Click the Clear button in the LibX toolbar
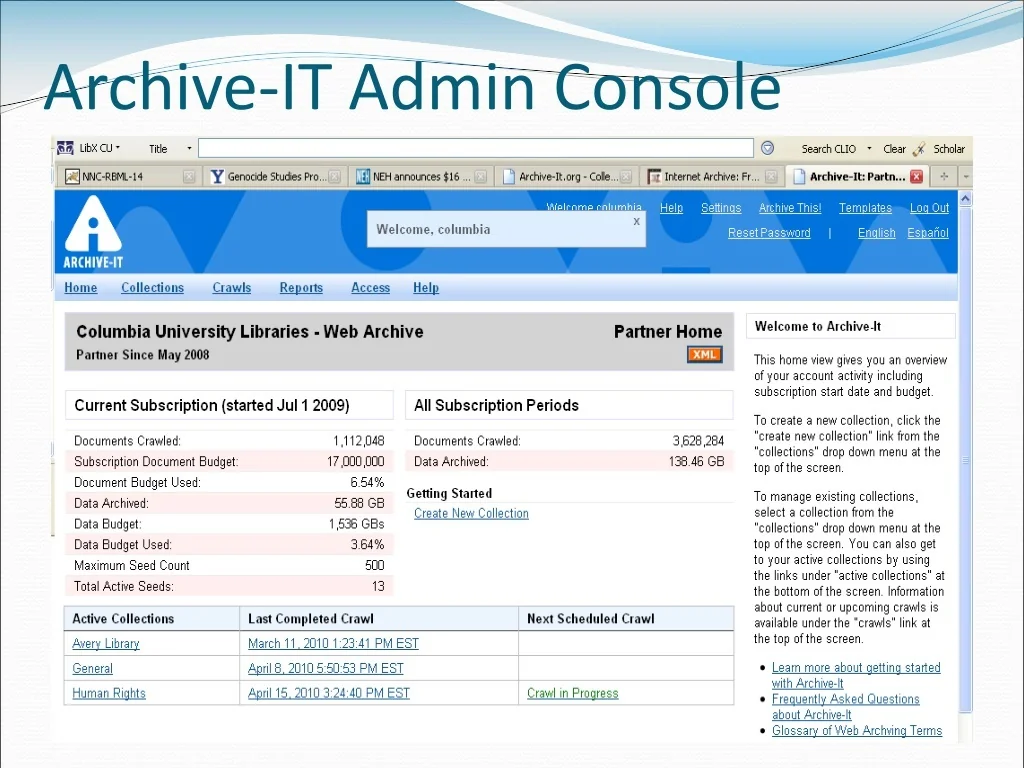Viewport: 1024px width, 768px height. (894, 149)
